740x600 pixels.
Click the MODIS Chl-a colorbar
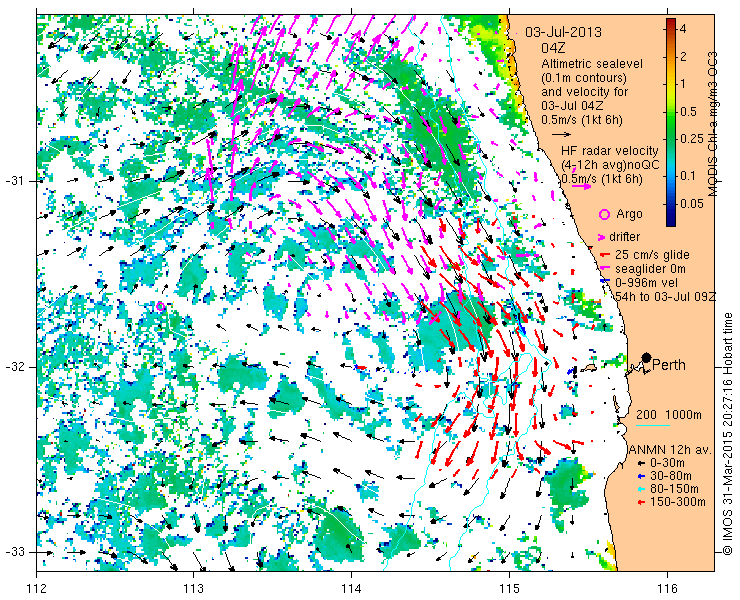671,122
